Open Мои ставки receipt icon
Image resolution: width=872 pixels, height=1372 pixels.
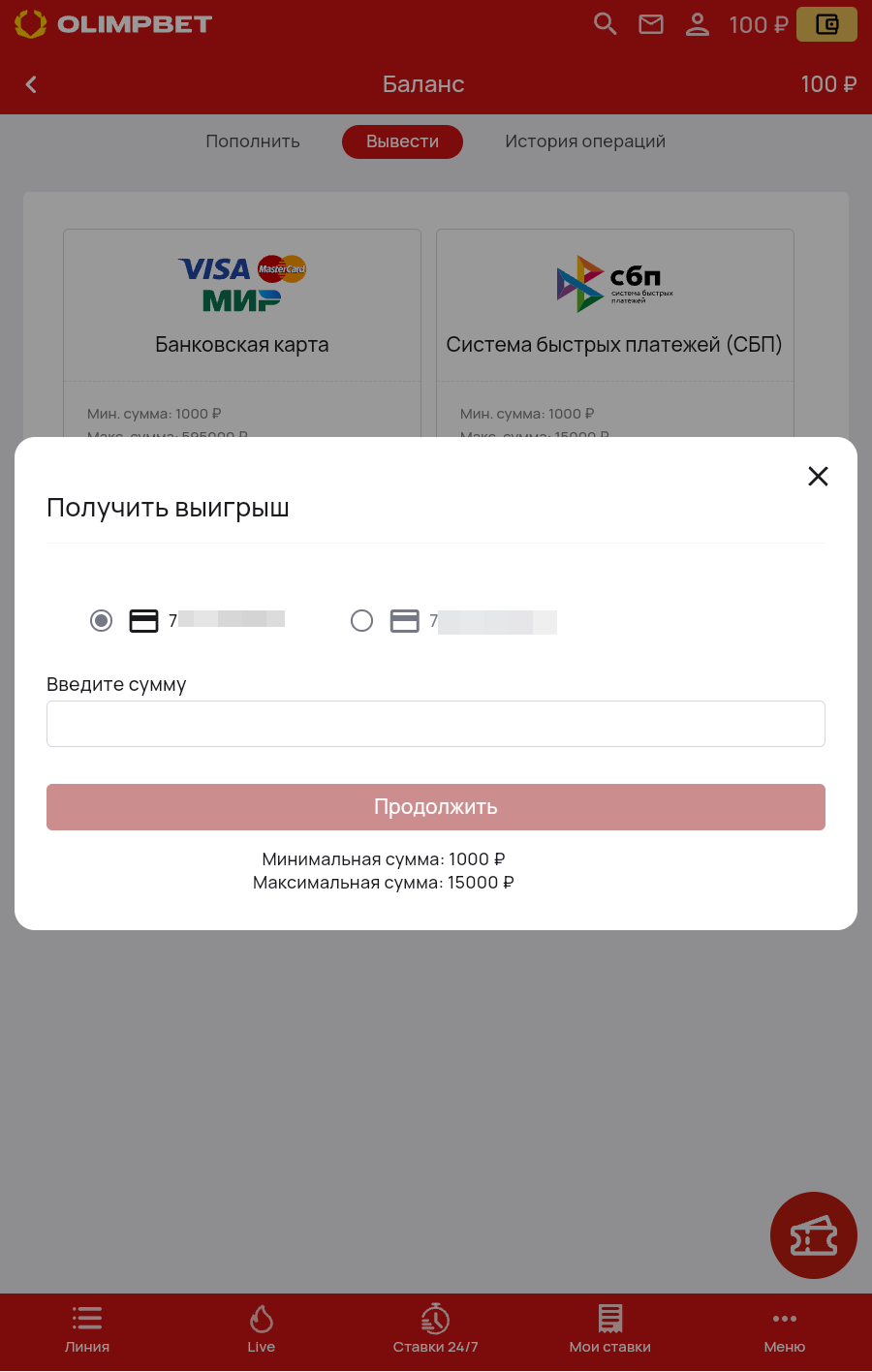point(610,1328)
